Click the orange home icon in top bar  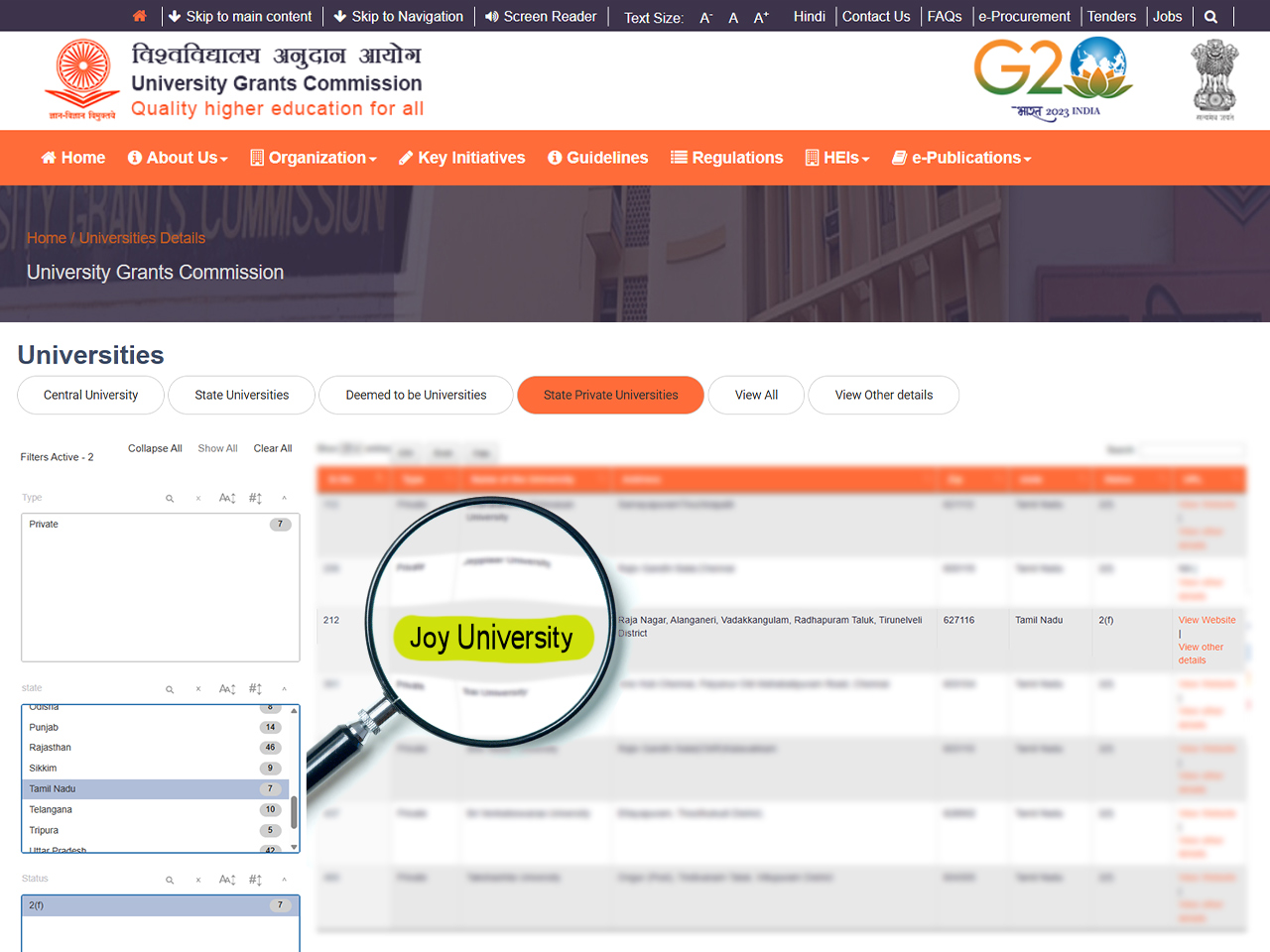[x=139, y=16]
